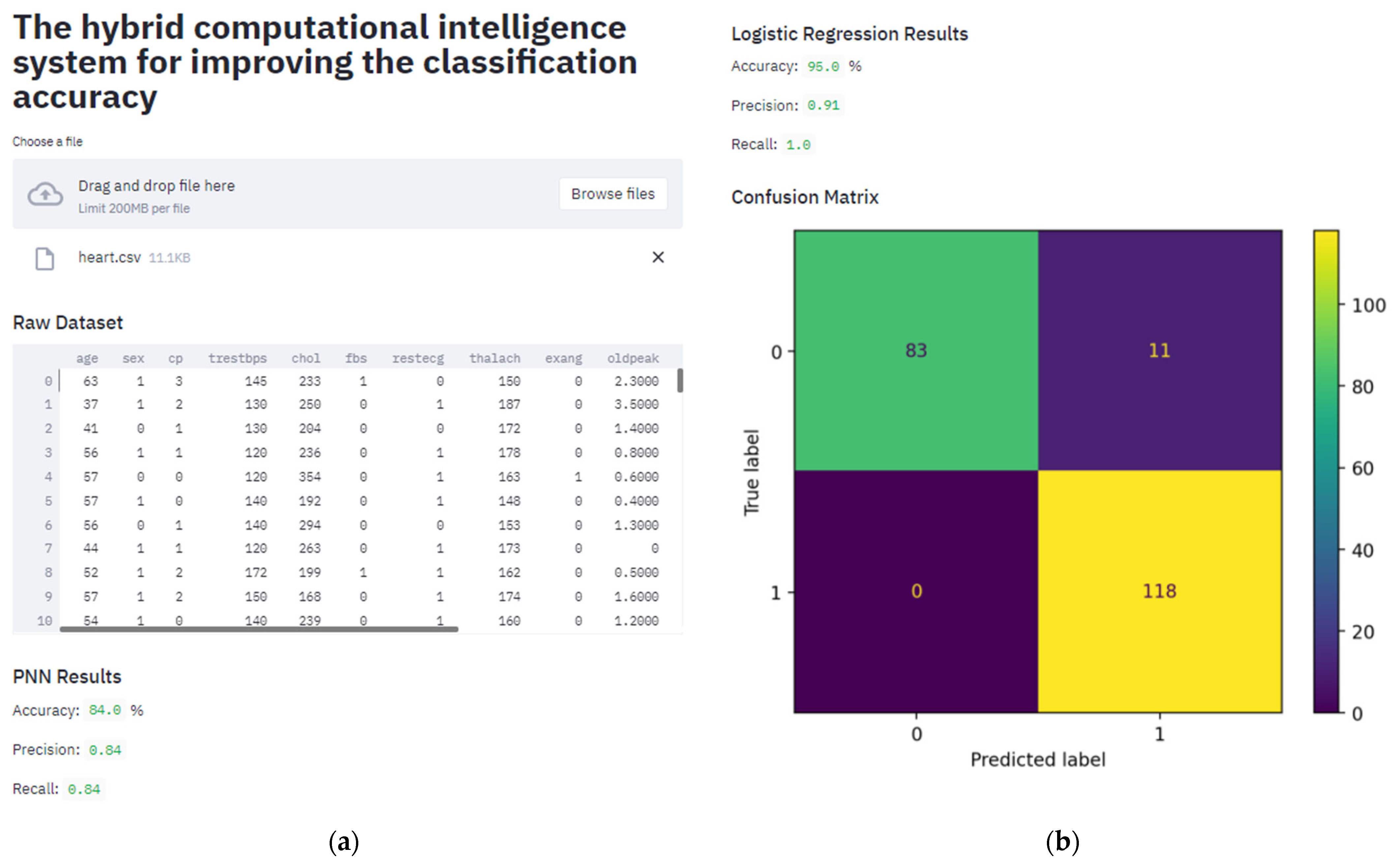Click the confusion matrix colorbar
This screenshot has width=1393, height=868.
tap(1326, 471)
